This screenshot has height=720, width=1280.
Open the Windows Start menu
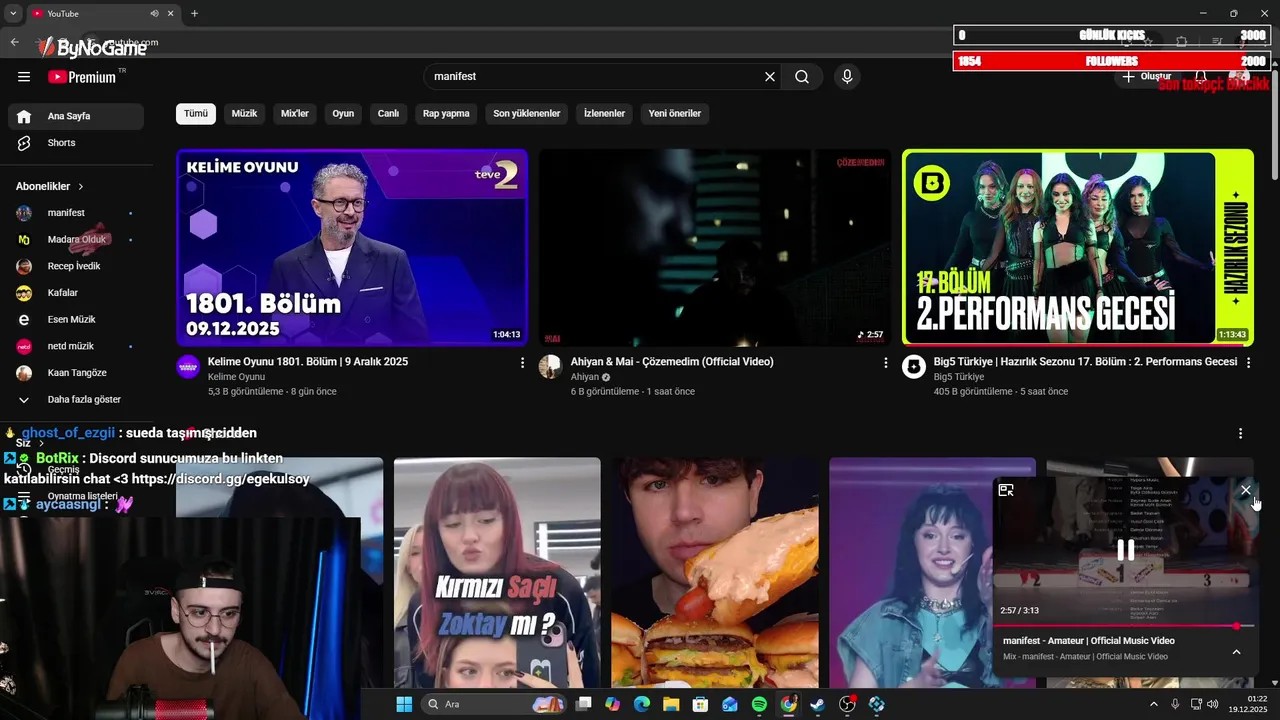pos(404,704)
